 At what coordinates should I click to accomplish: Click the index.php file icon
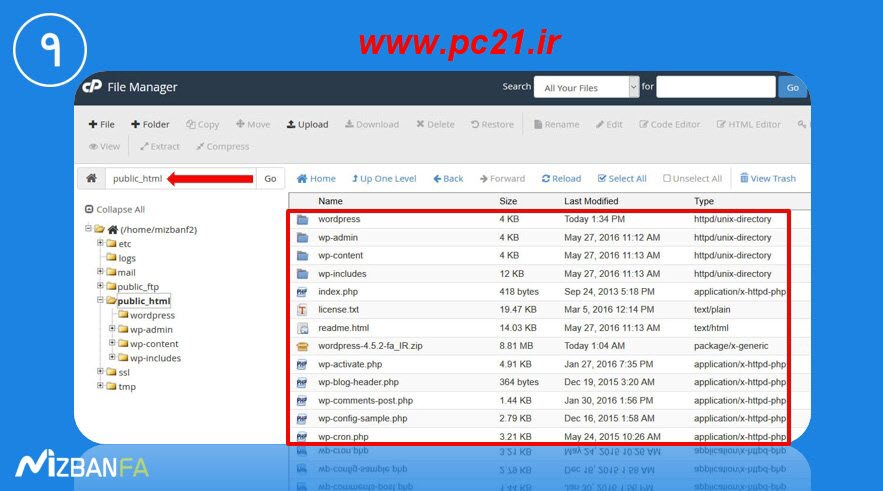coord(302,292)
